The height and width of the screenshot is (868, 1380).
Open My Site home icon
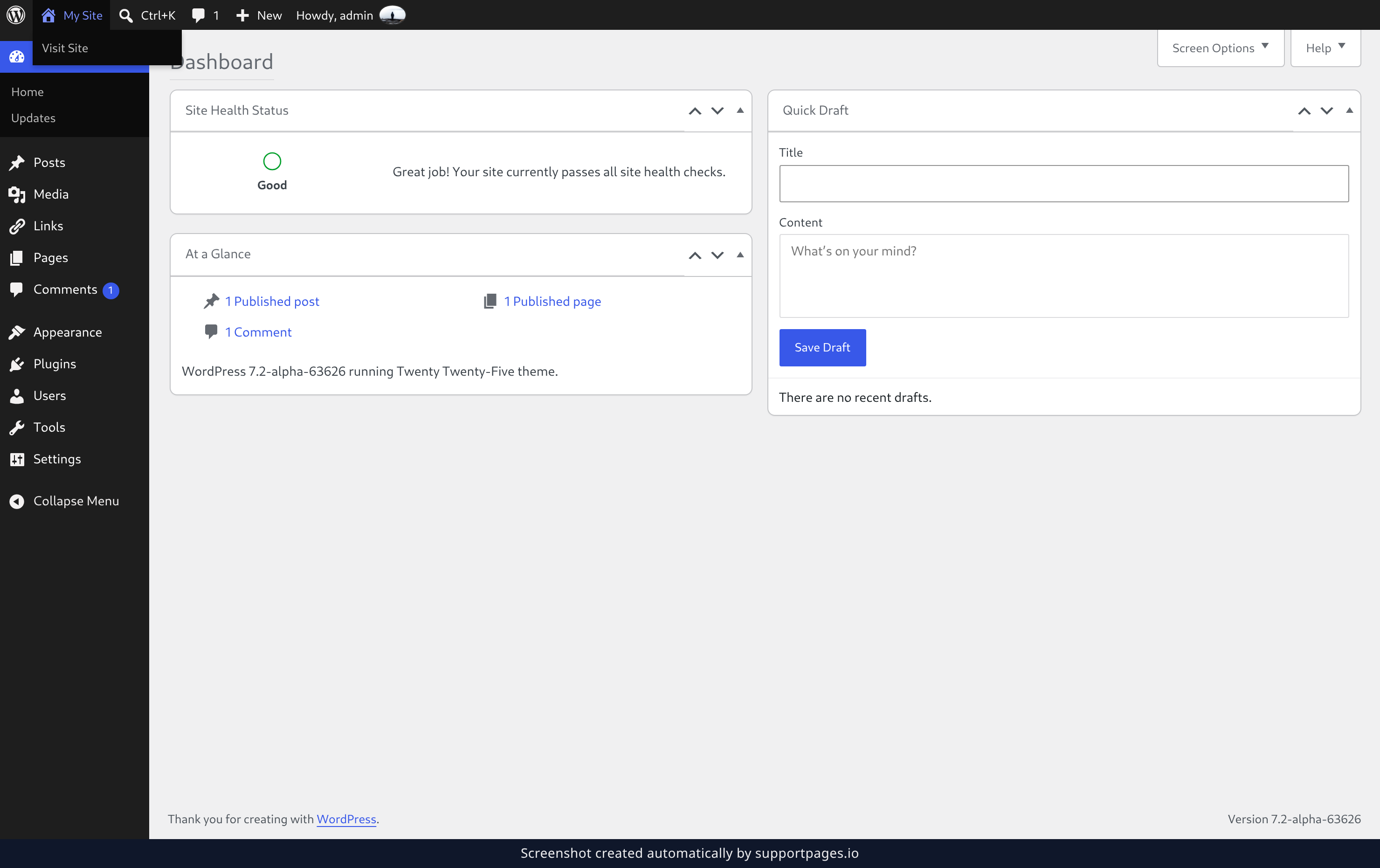pyautogui.click(x=48, y=15)
